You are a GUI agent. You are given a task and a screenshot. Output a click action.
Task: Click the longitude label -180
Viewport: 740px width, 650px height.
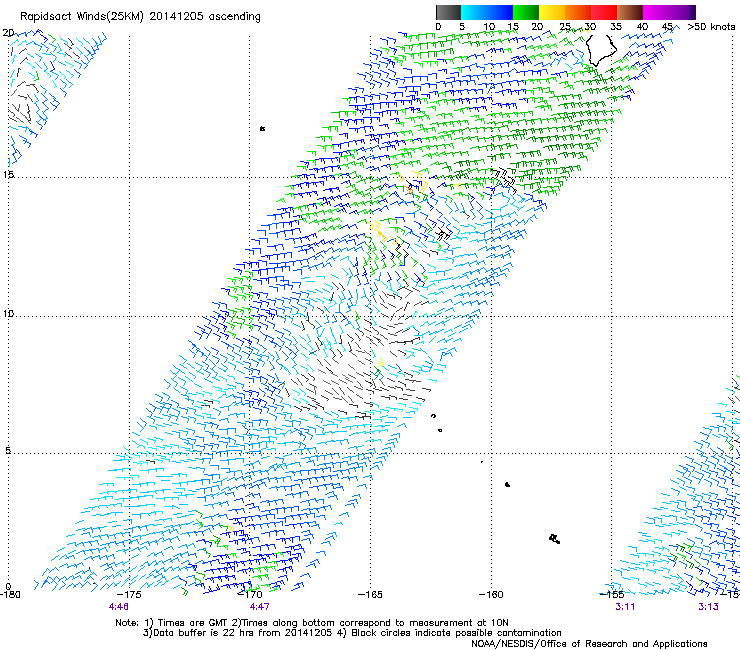point(9,595)
